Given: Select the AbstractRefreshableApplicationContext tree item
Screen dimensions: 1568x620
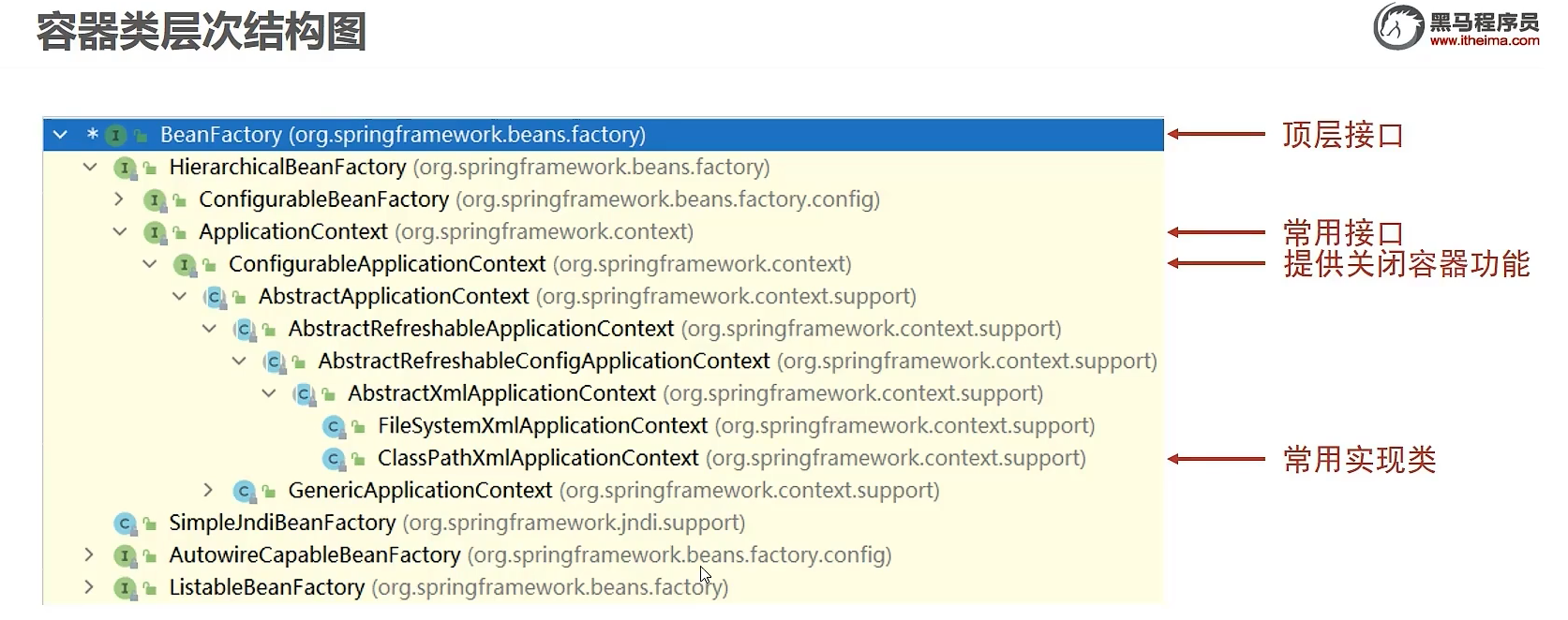Looking at the screenshot, I should [x=647, y=329].
